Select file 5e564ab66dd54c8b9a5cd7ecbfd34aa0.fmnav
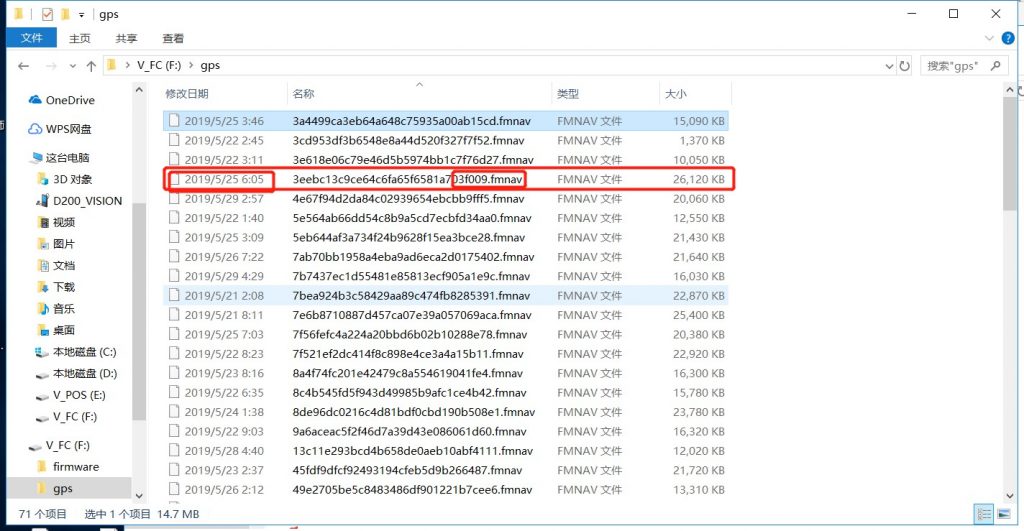Screen dimensions: 1024x531 (x=445, y=218)
